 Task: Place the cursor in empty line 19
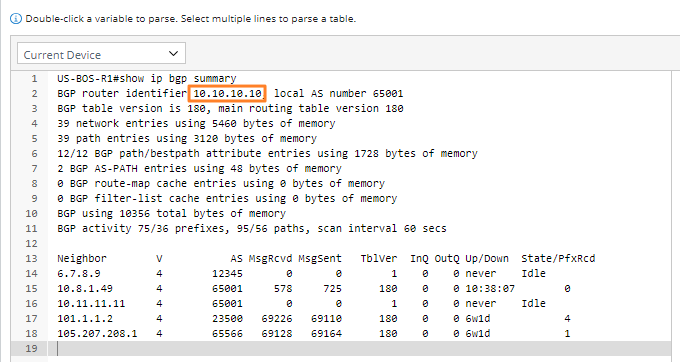pyautogui.click(x=360, y=349)
